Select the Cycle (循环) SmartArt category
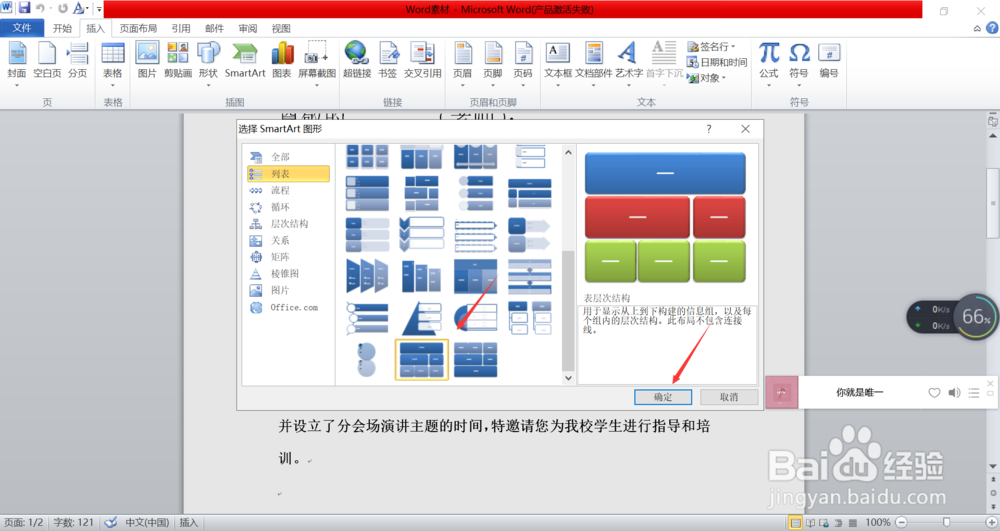Image resolution: width=1000 pixels, height=531 pixels. [288, 207]
